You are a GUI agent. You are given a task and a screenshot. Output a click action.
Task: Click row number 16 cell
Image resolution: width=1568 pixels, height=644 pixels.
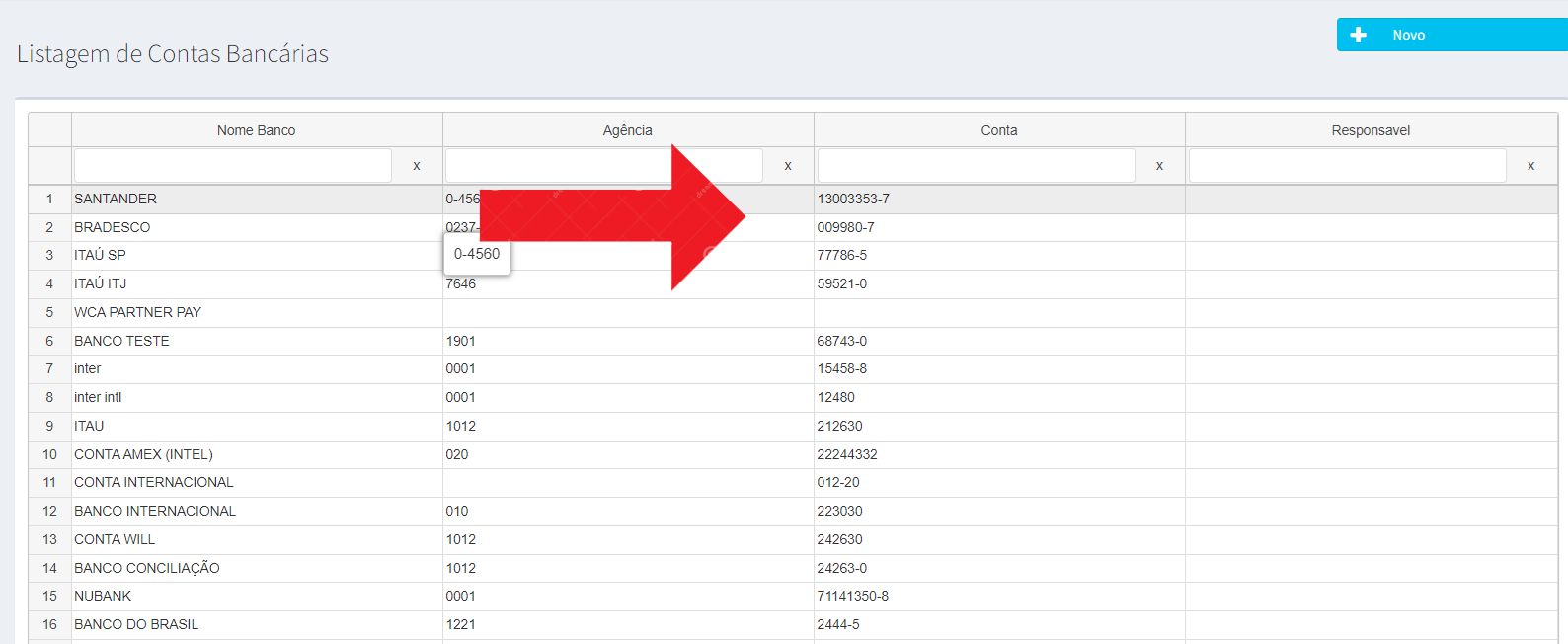coord(49,624)
